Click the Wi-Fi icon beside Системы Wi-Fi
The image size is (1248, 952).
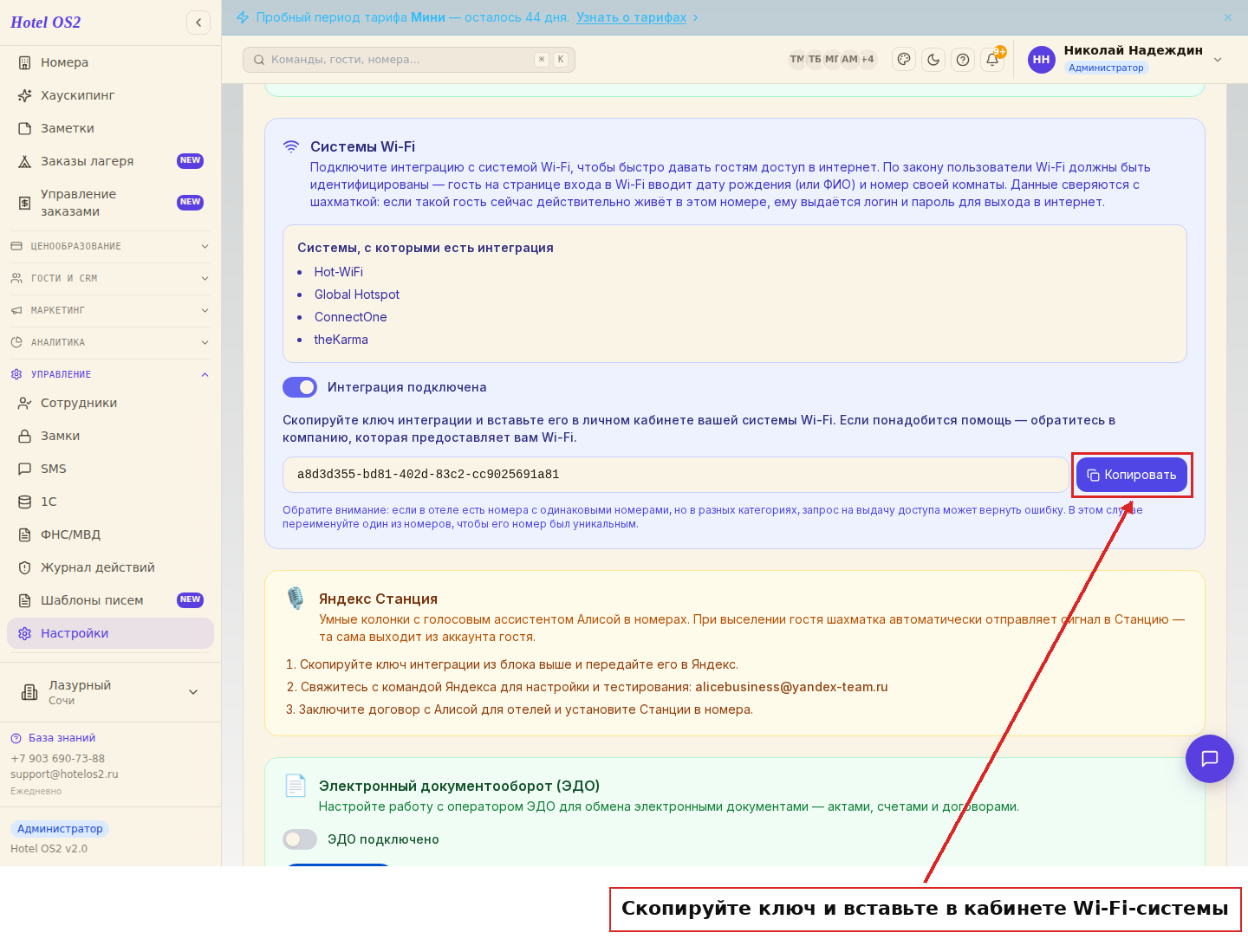pyautogui.click(x=291, y=146)
